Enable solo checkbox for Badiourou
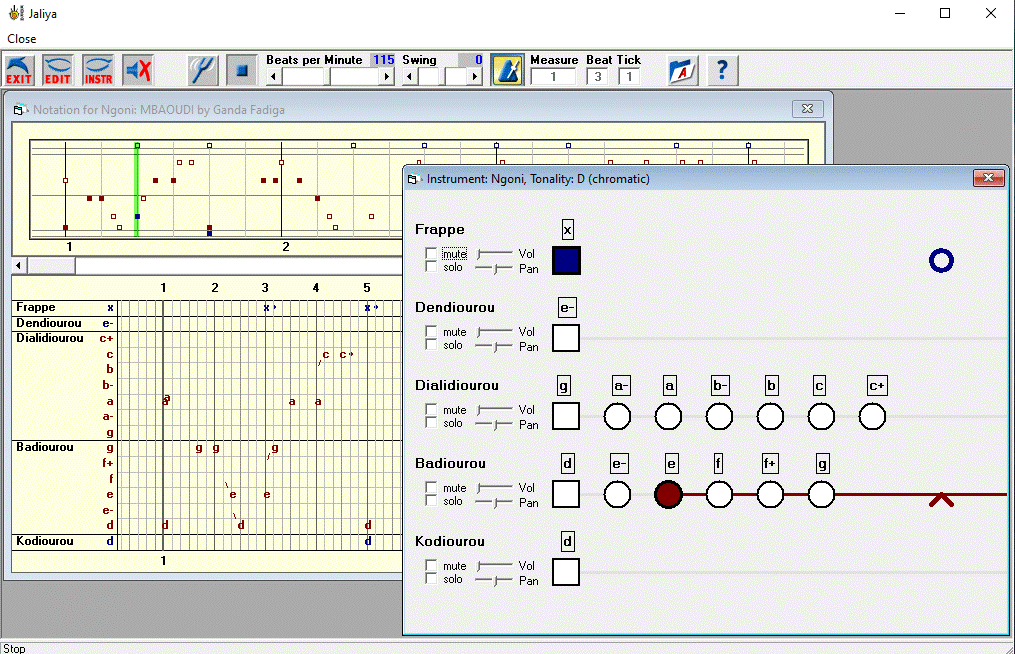This screenshot has height=654, width=1015. (431, 501)
